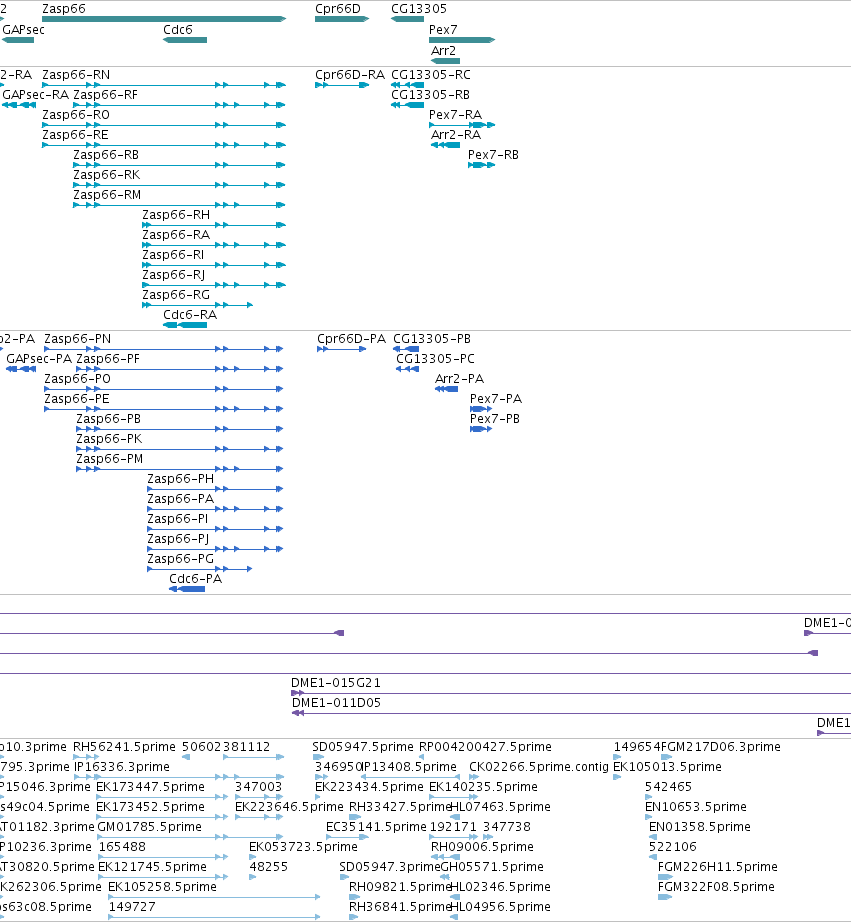Screen dimensions: 851x922
Task: Select the Cpr66D gene label
Action: tap(338, 9)
